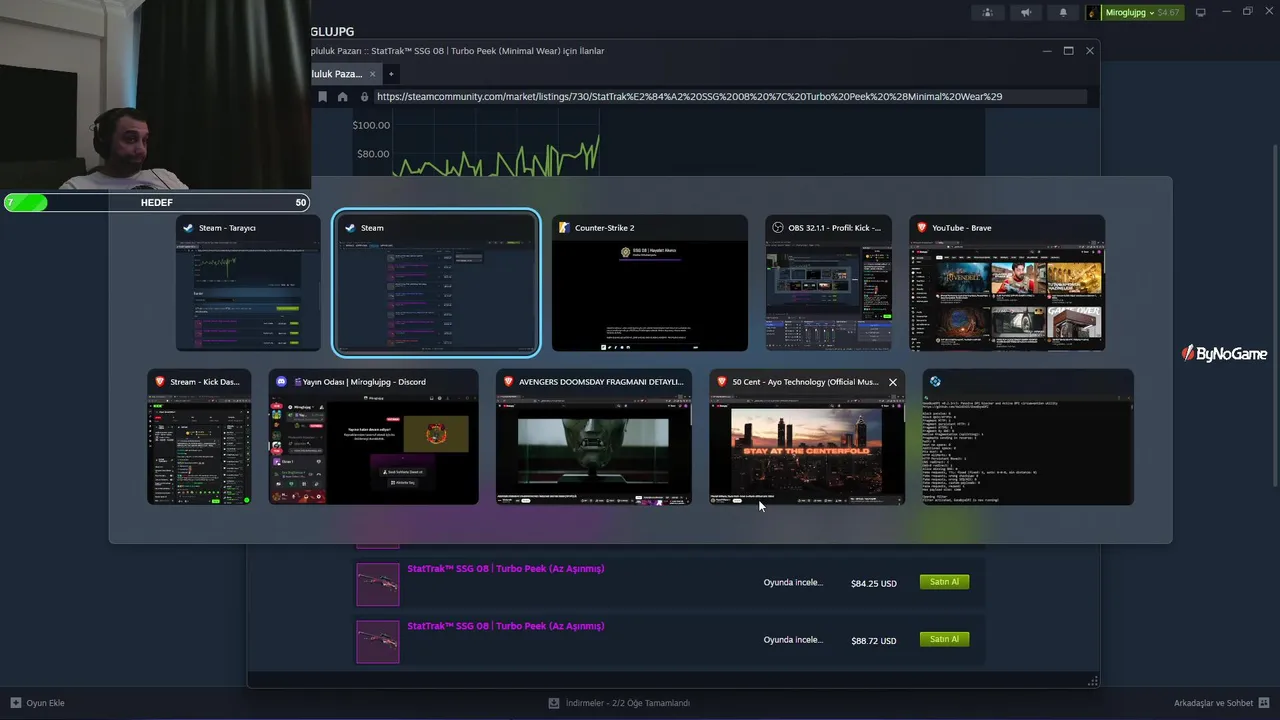Launch Steam Big Picture mode monitor icon
The width and height of the screenshot is (1280, 720).
point(1201,13)
